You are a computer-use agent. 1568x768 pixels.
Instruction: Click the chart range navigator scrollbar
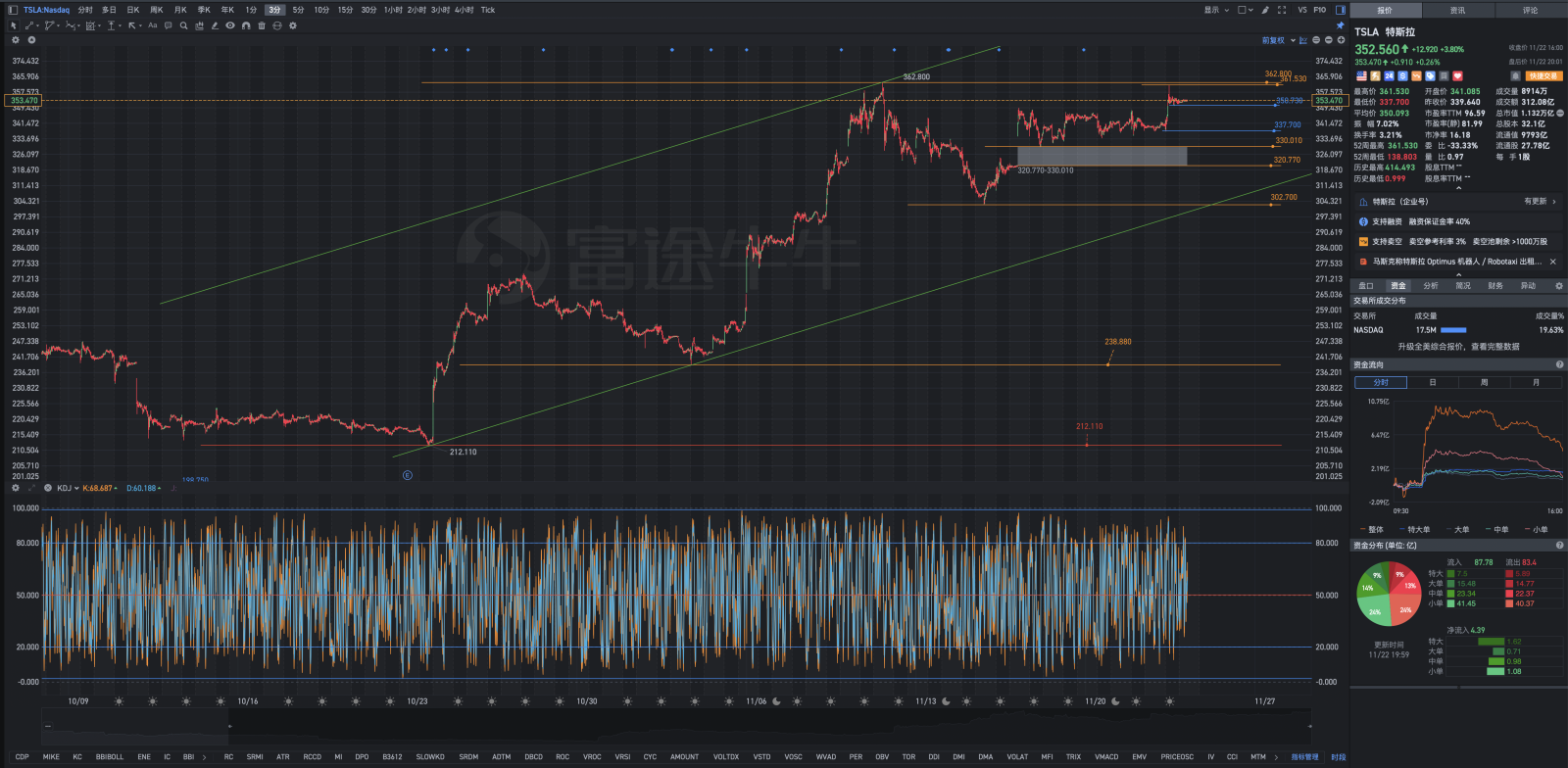[x=675, y=726]
